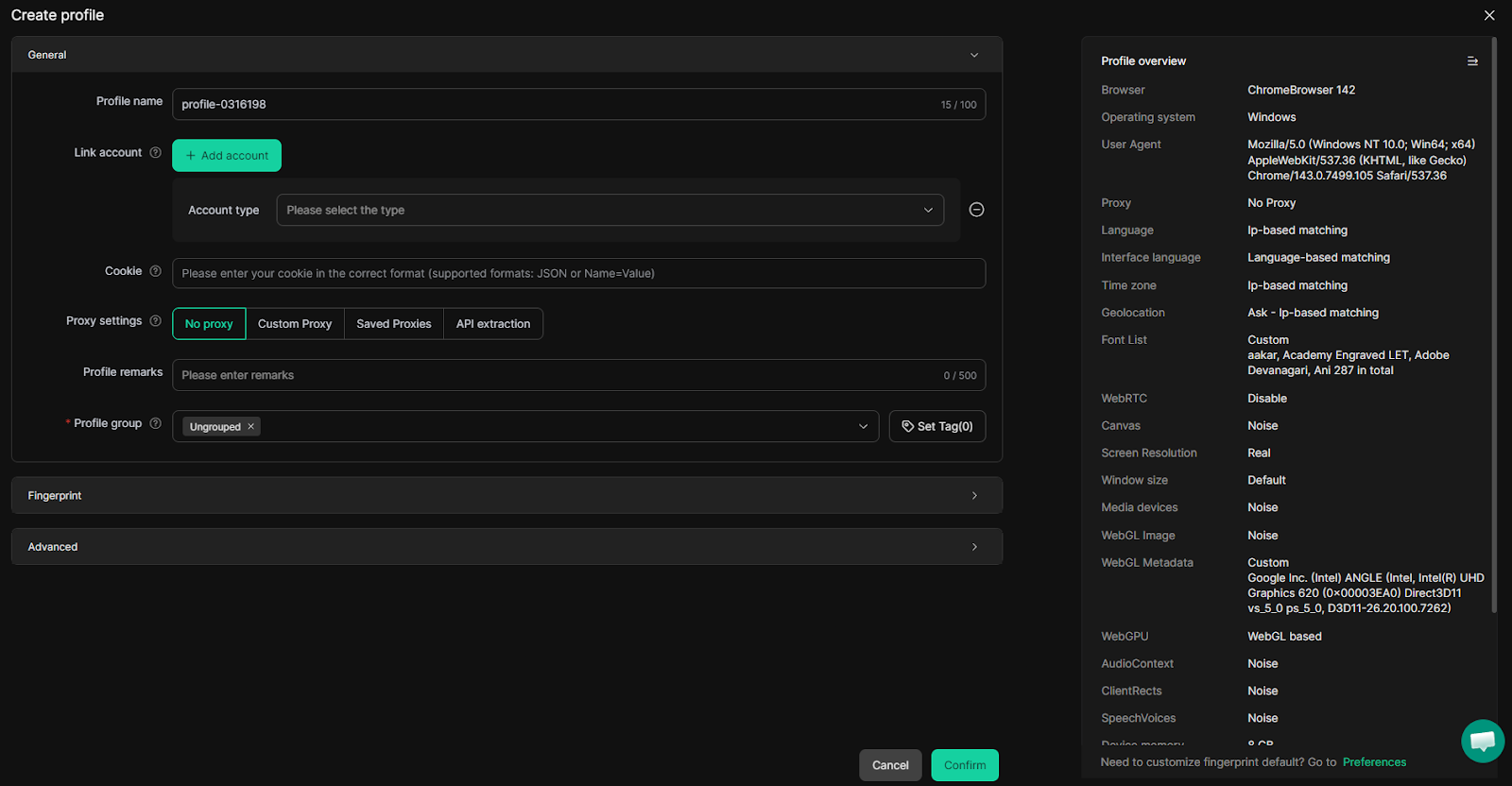Screen dimensions: 1512x786
Task: Choose the Saved Proxies option
Action: click(x=393, y=324)
